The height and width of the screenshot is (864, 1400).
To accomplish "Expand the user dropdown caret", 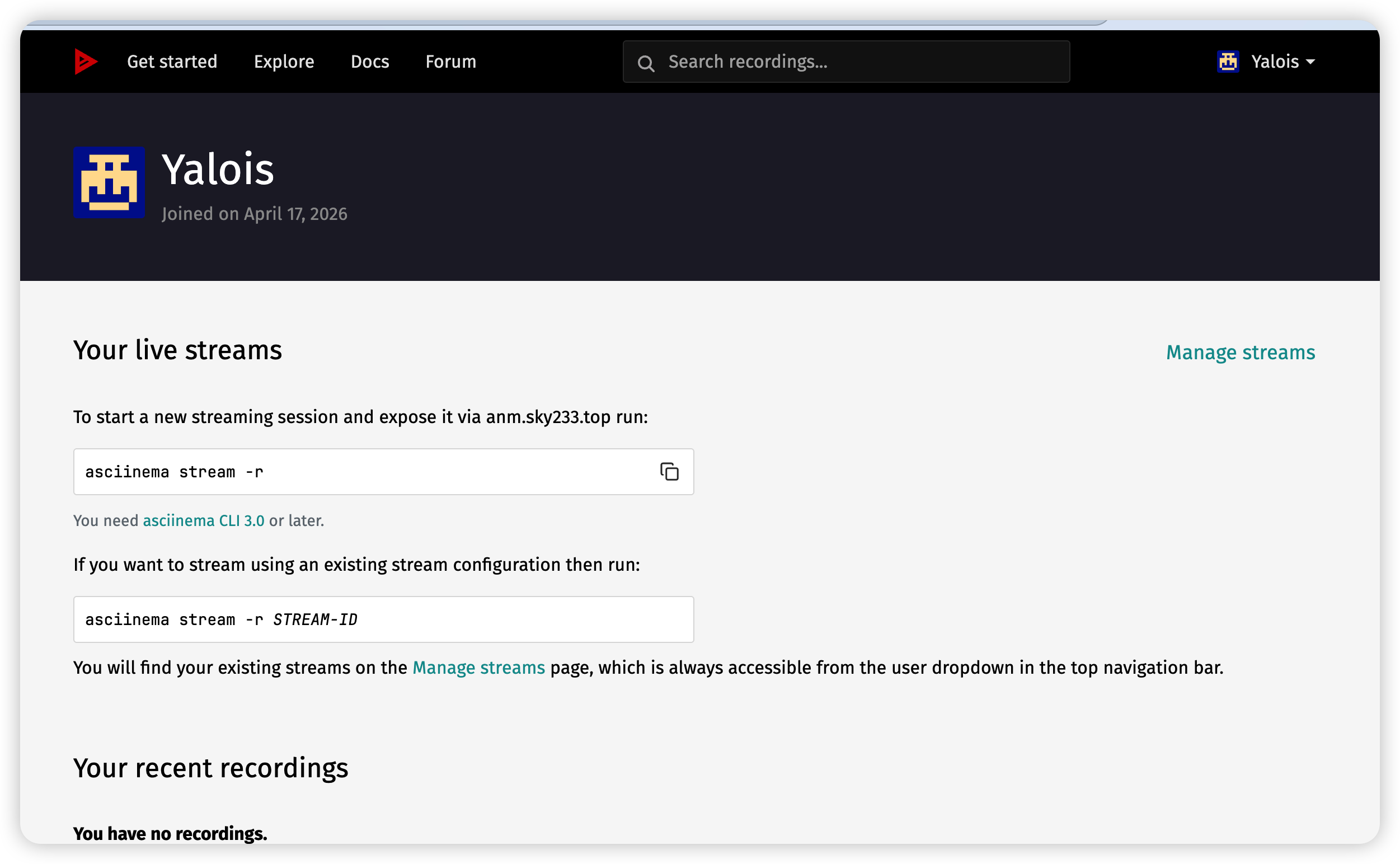I will click(x=1310, y=62).
